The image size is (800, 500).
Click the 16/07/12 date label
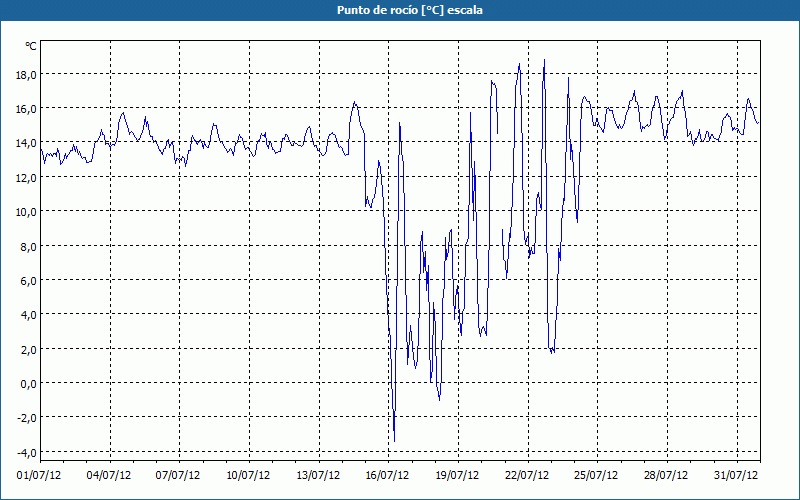pos(387,475)
